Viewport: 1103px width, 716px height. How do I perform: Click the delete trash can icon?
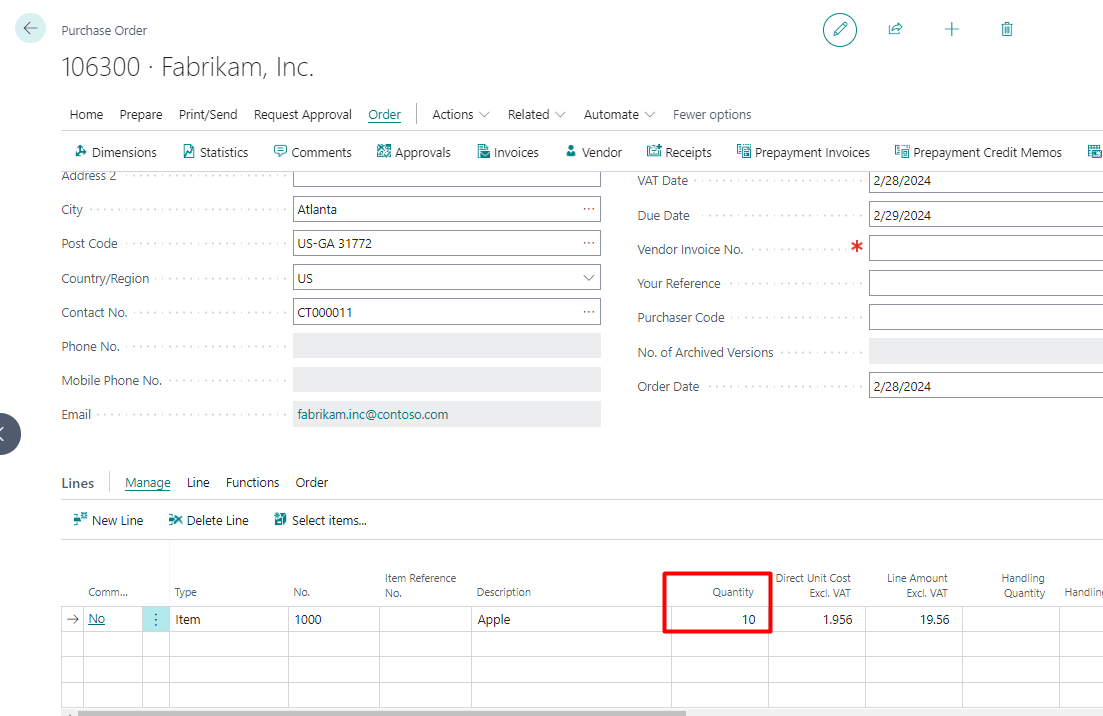(1007, 30)
